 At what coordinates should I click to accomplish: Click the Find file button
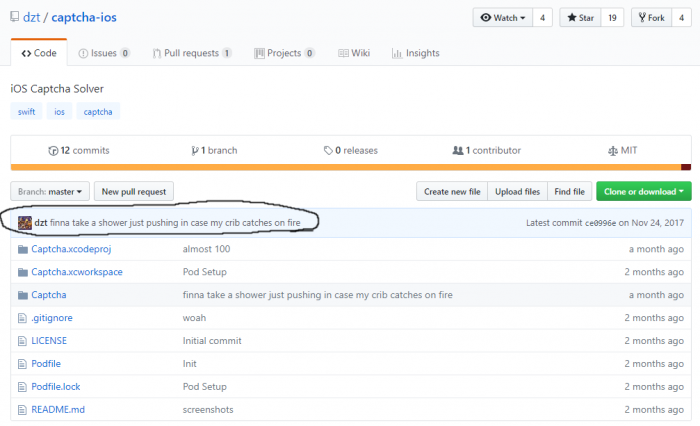click(570, 192)
